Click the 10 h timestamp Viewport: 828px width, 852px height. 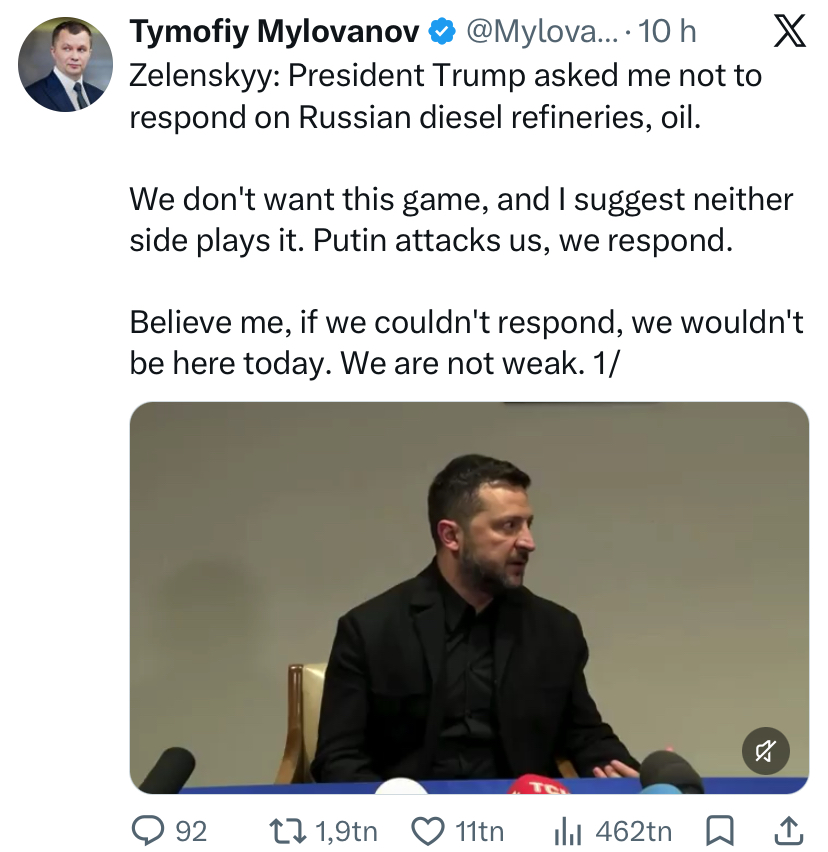coord(667,31)
